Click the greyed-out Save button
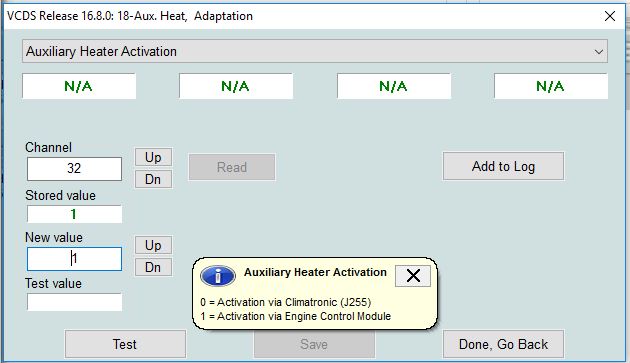Screen dimensions: 630x363 [x=314, y=344]
